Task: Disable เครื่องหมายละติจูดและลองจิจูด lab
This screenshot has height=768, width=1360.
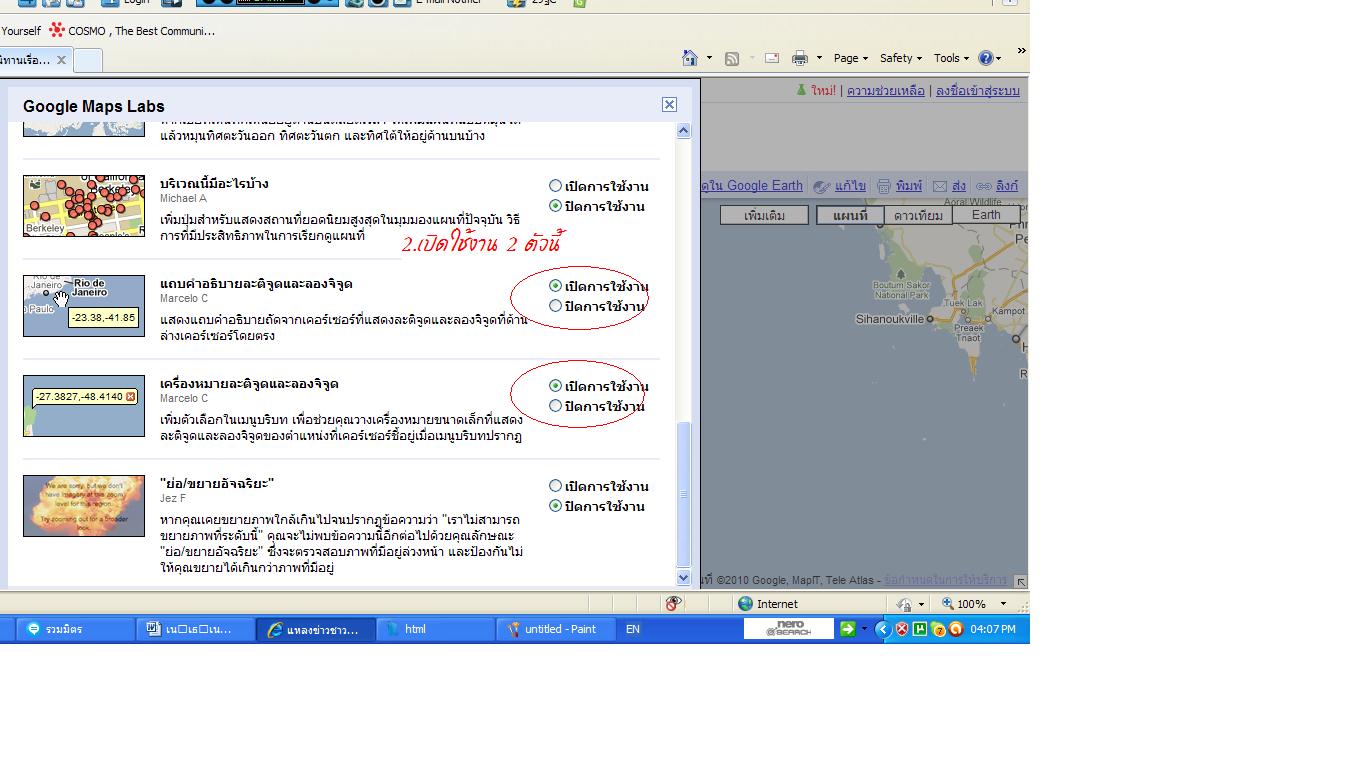Action: [x=555, y=406]
